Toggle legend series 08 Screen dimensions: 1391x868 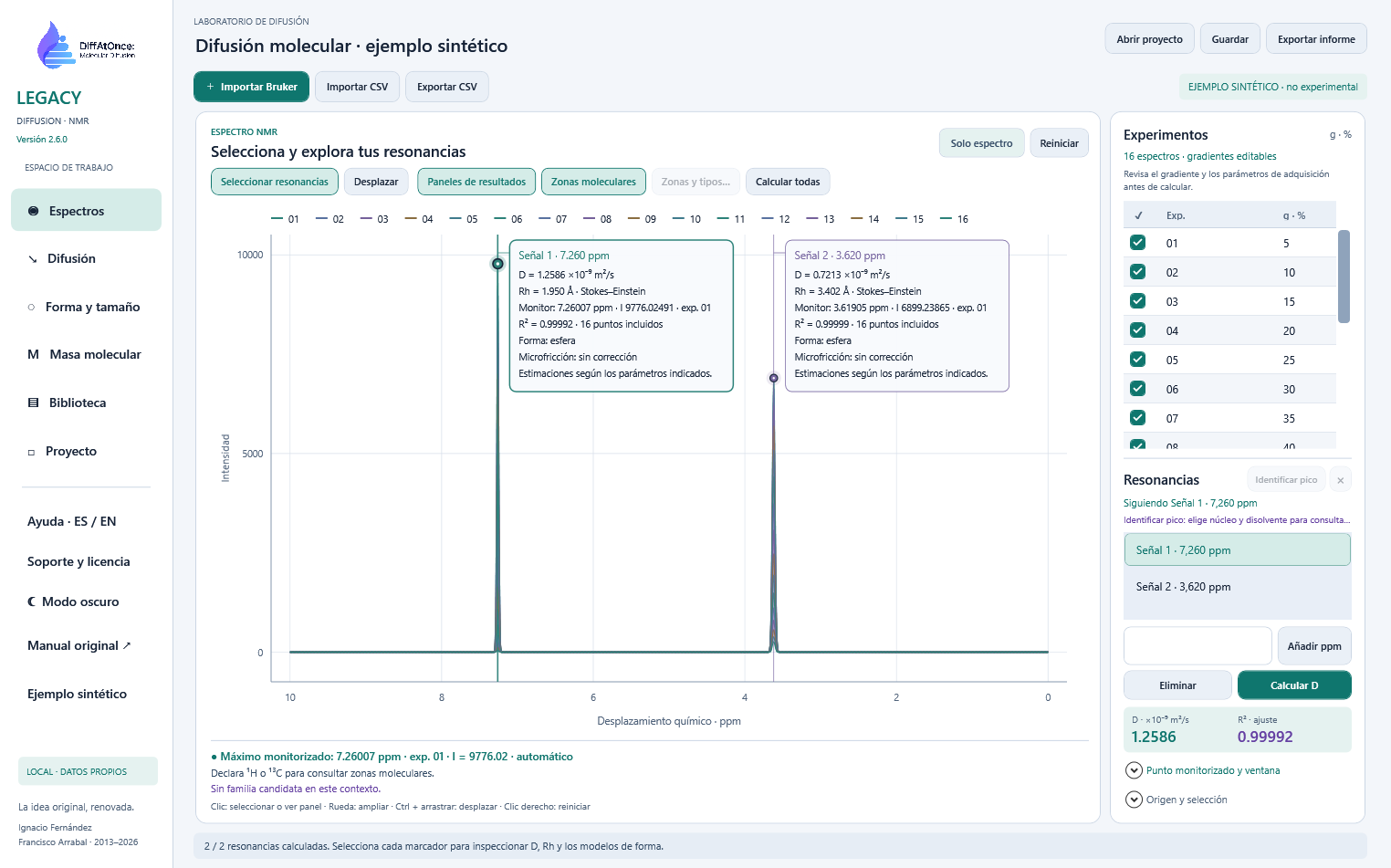point(598,219)
